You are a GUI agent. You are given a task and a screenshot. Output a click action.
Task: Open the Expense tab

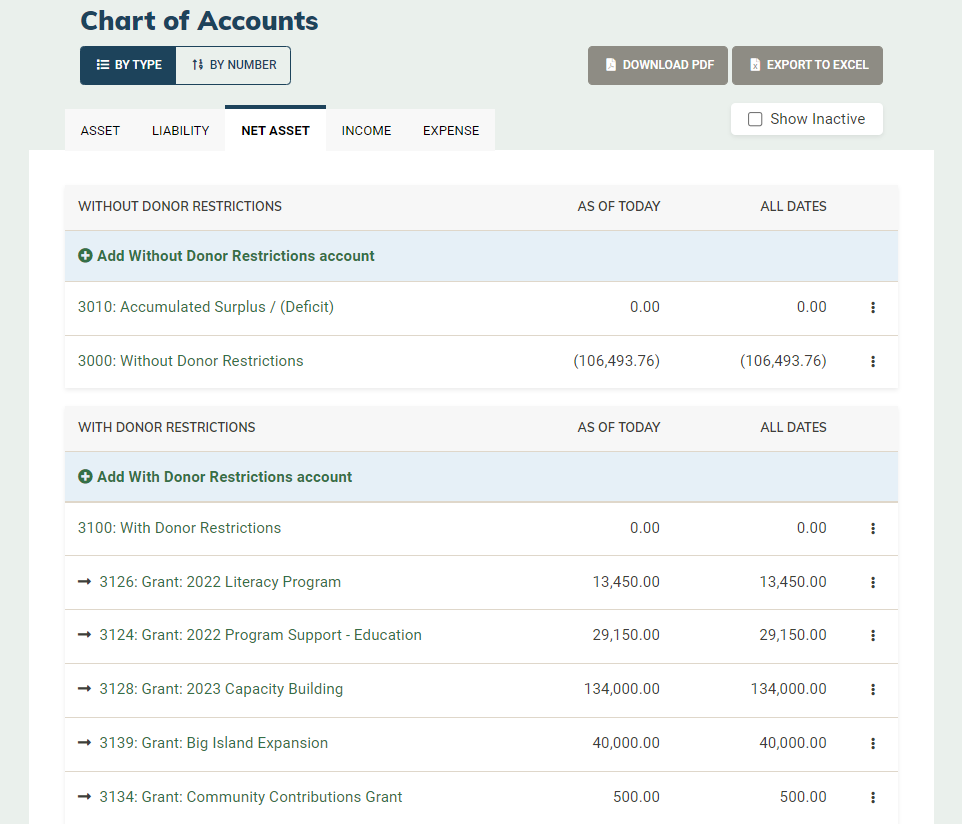pos(451,131)
